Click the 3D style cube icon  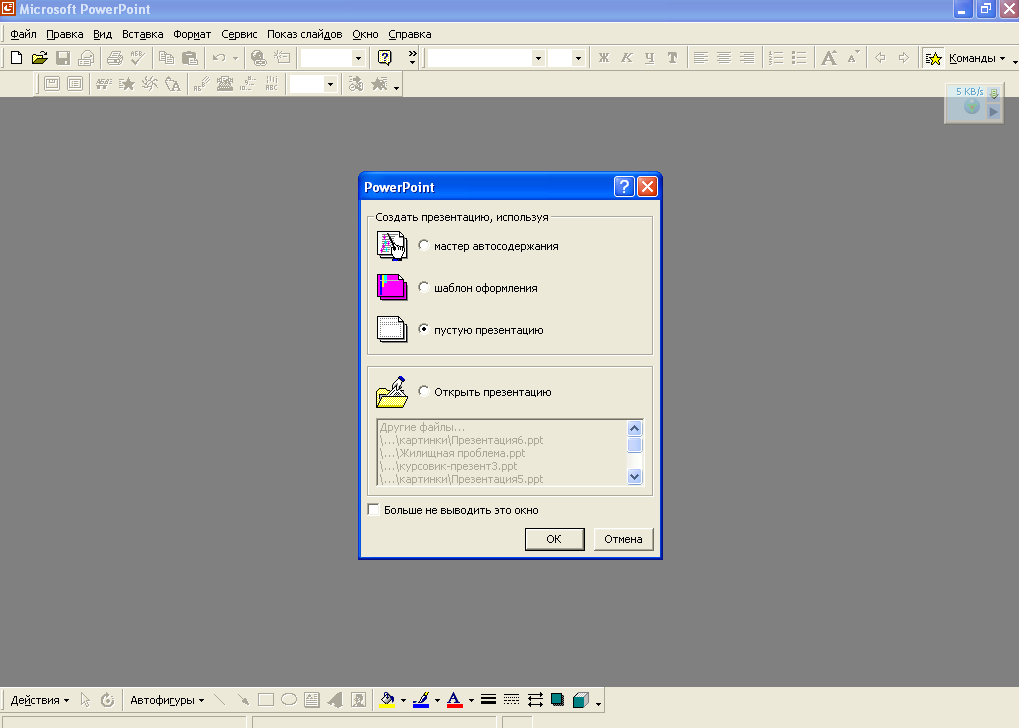tap(580, 700)
